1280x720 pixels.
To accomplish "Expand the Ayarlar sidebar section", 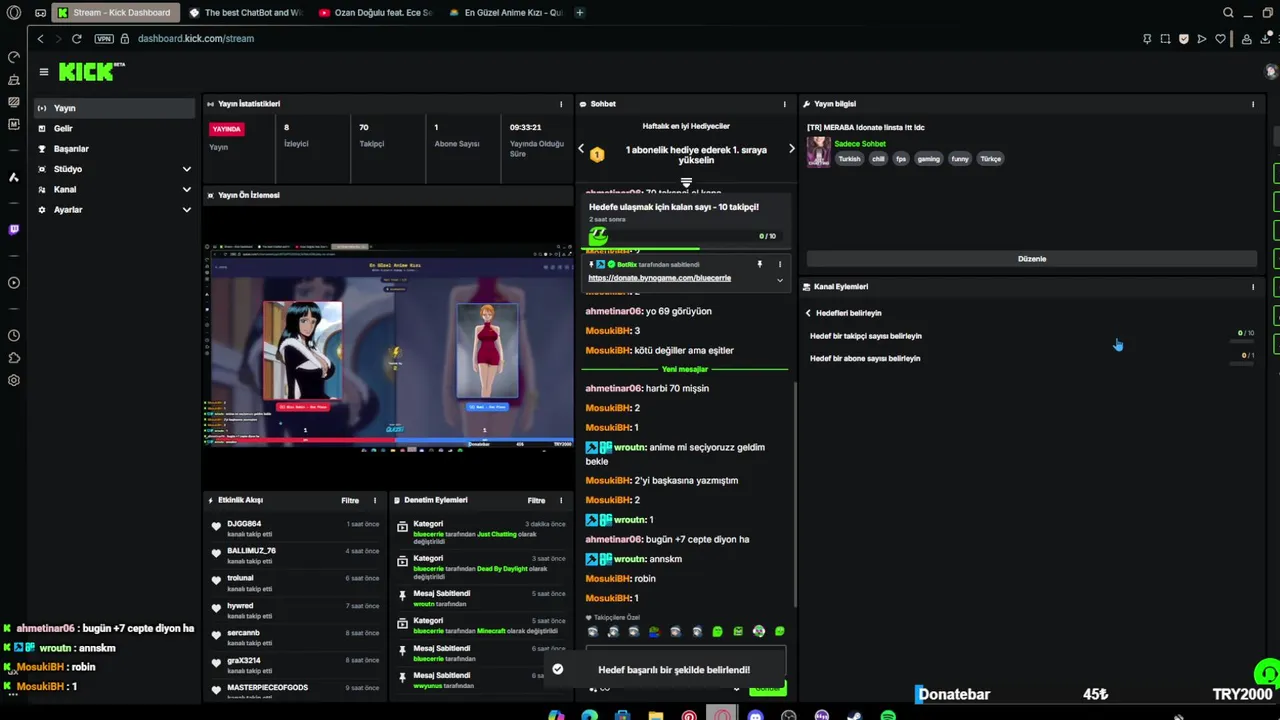I will (115, 210).
